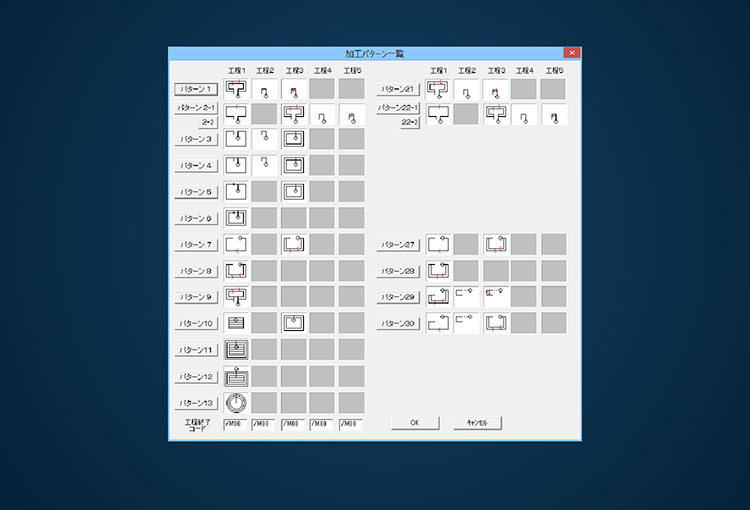This screenshot has width=750, height=510.
Task: Select the パターン 3 工程2 diagram icon
Action: click(x=265, y=139)
